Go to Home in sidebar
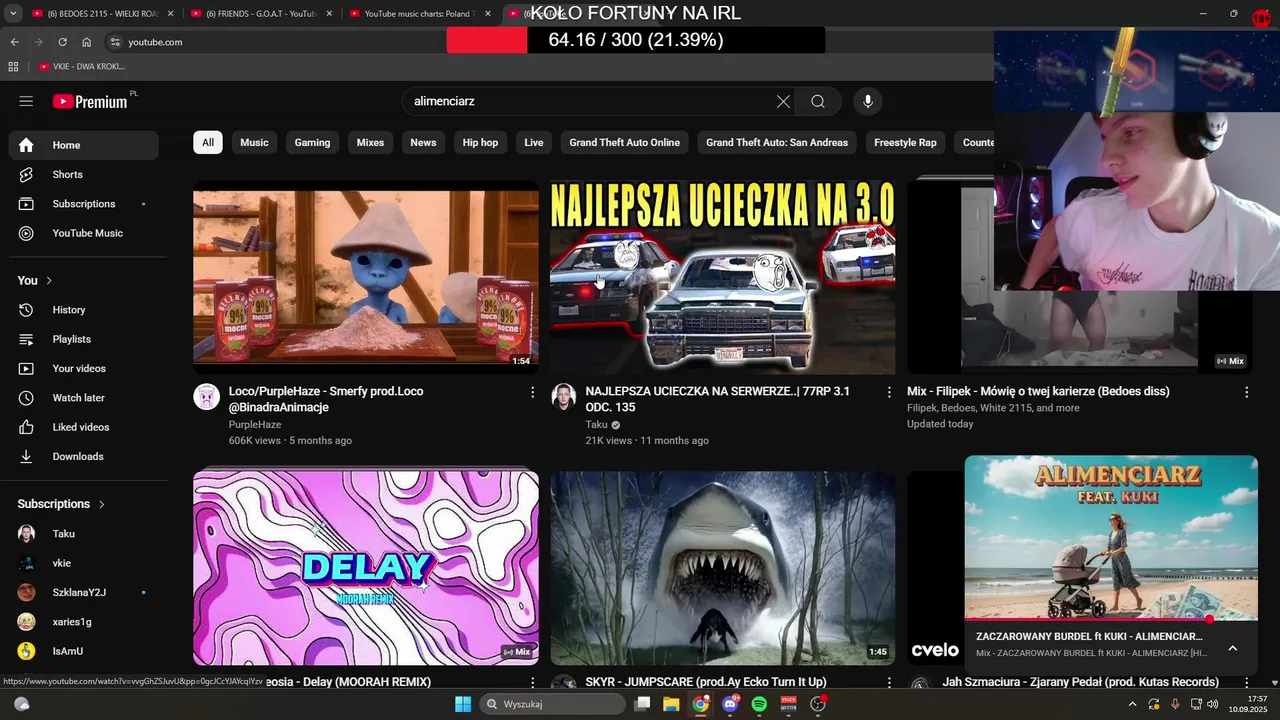The height and width of the screenshot is (720, 1280). point(84,145)
